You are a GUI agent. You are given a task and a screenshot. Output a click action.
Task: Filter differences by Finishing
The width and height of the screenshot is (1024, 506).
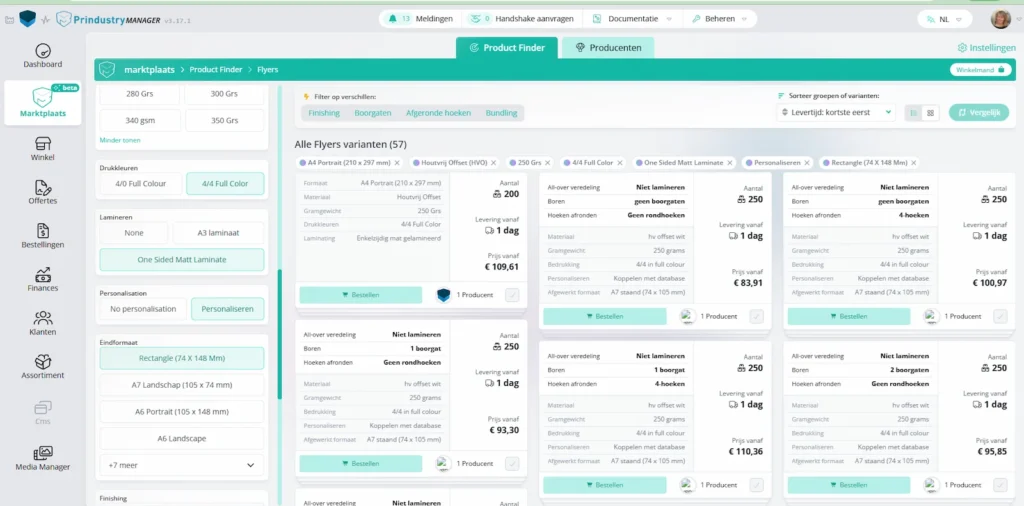pos(324,113)
